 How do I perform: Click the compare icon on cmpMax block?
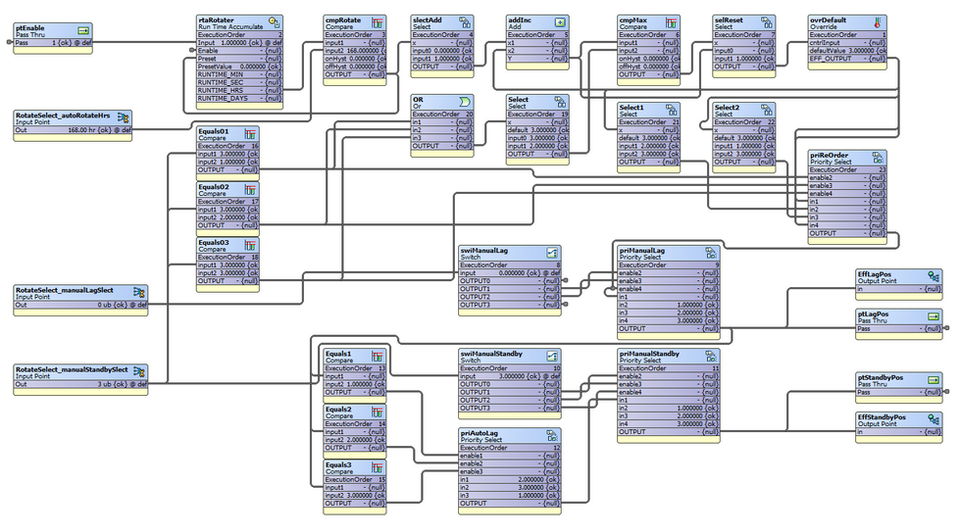point(672,23)
